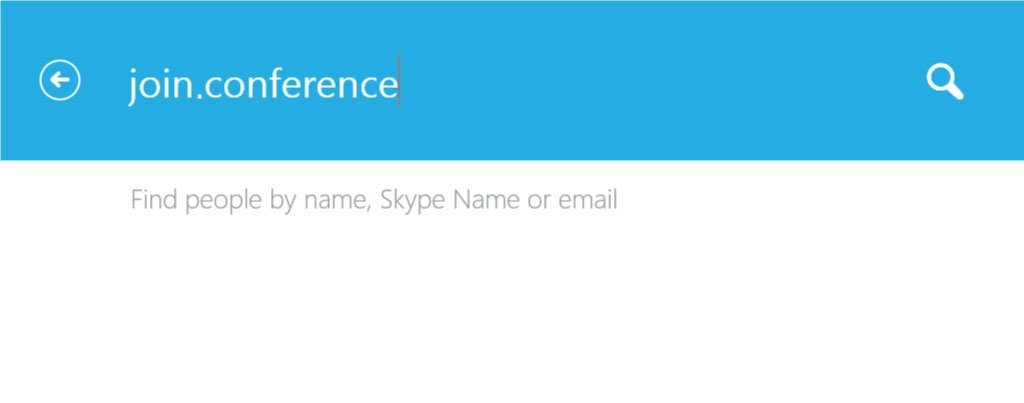1024x403 pixels.
Task: Click the join.conference search field
Action: 509,84
